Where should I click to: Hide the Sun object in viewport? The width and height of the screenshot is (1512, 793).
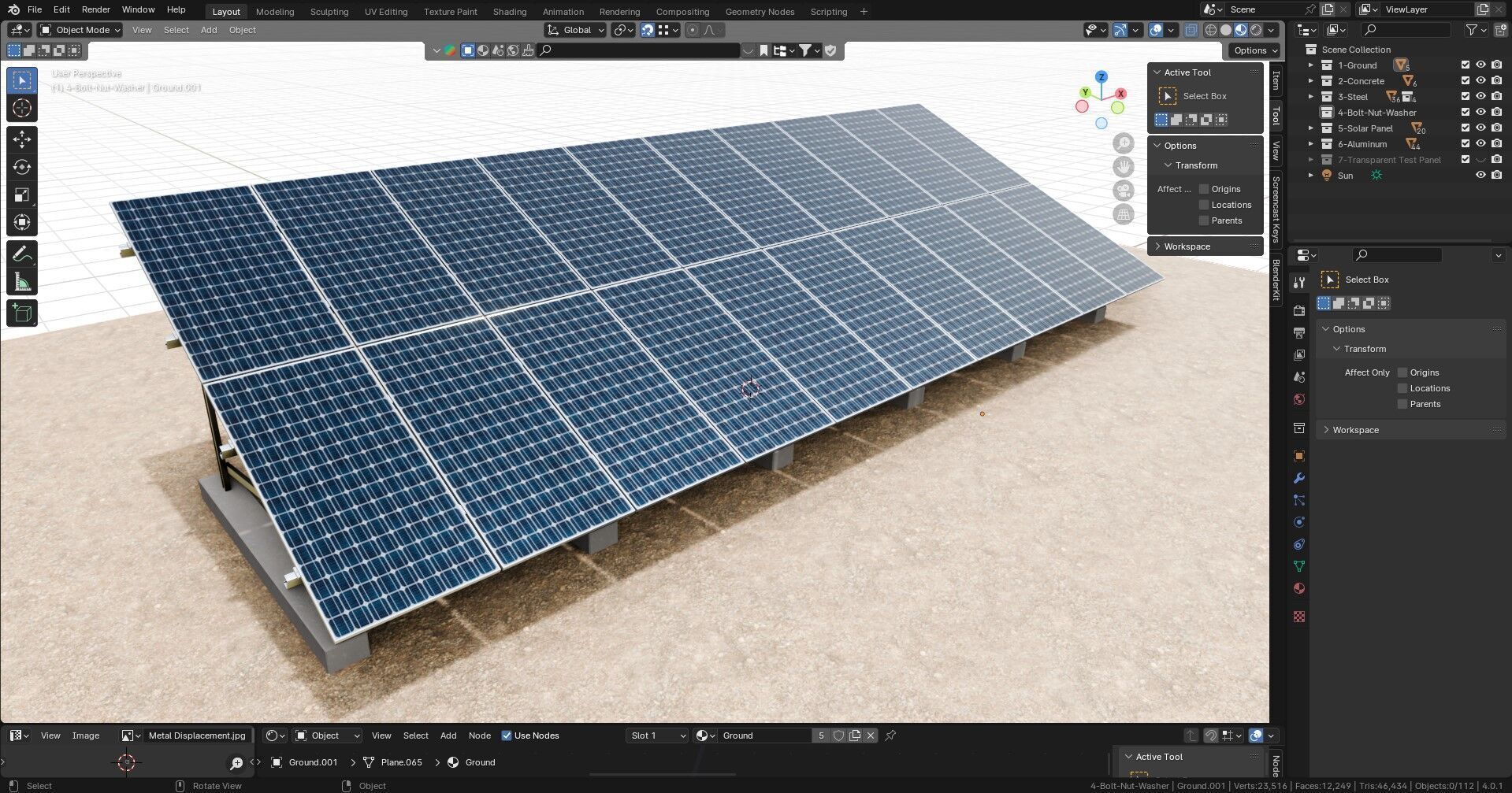pos(1480,176)
